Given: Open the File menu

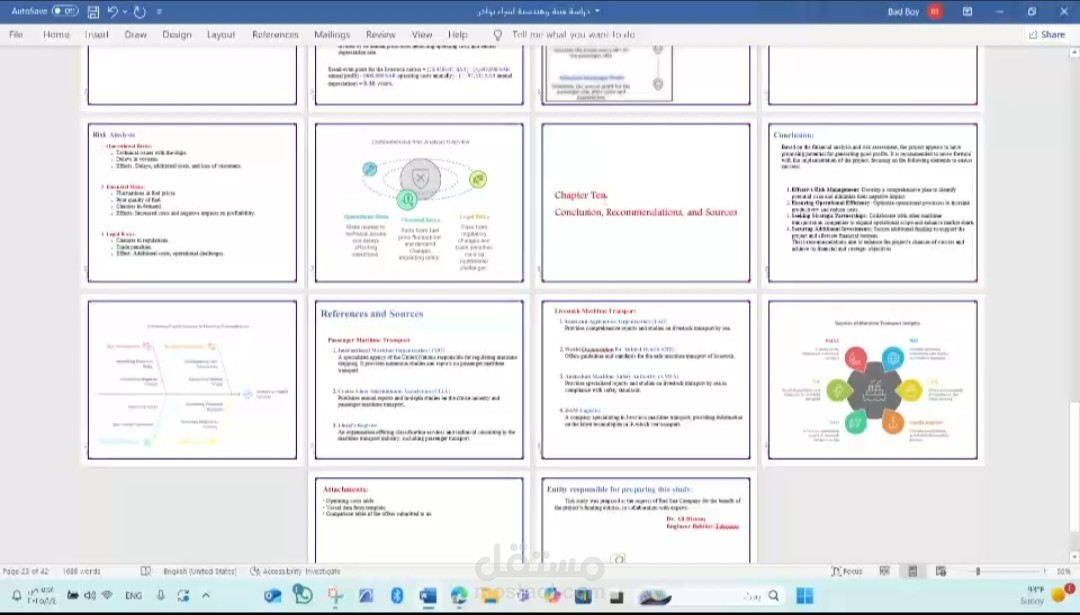Looking at the screenshot, I should coord(16,34).
